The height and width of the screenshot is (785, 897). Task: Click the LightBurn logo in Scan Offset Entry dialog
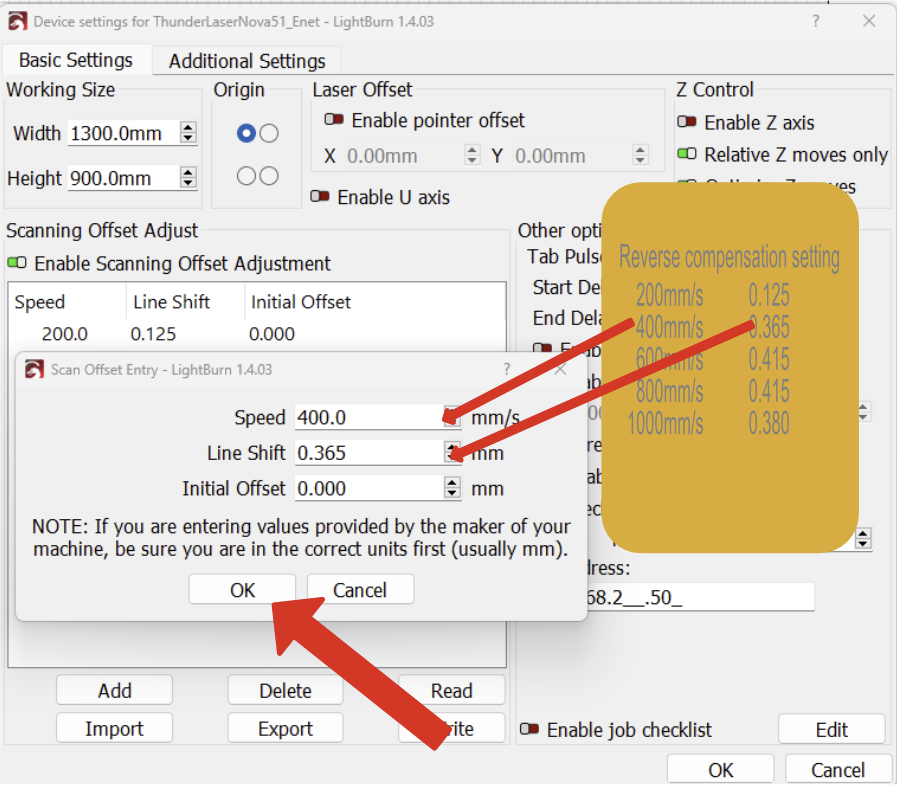pos(34,370)
